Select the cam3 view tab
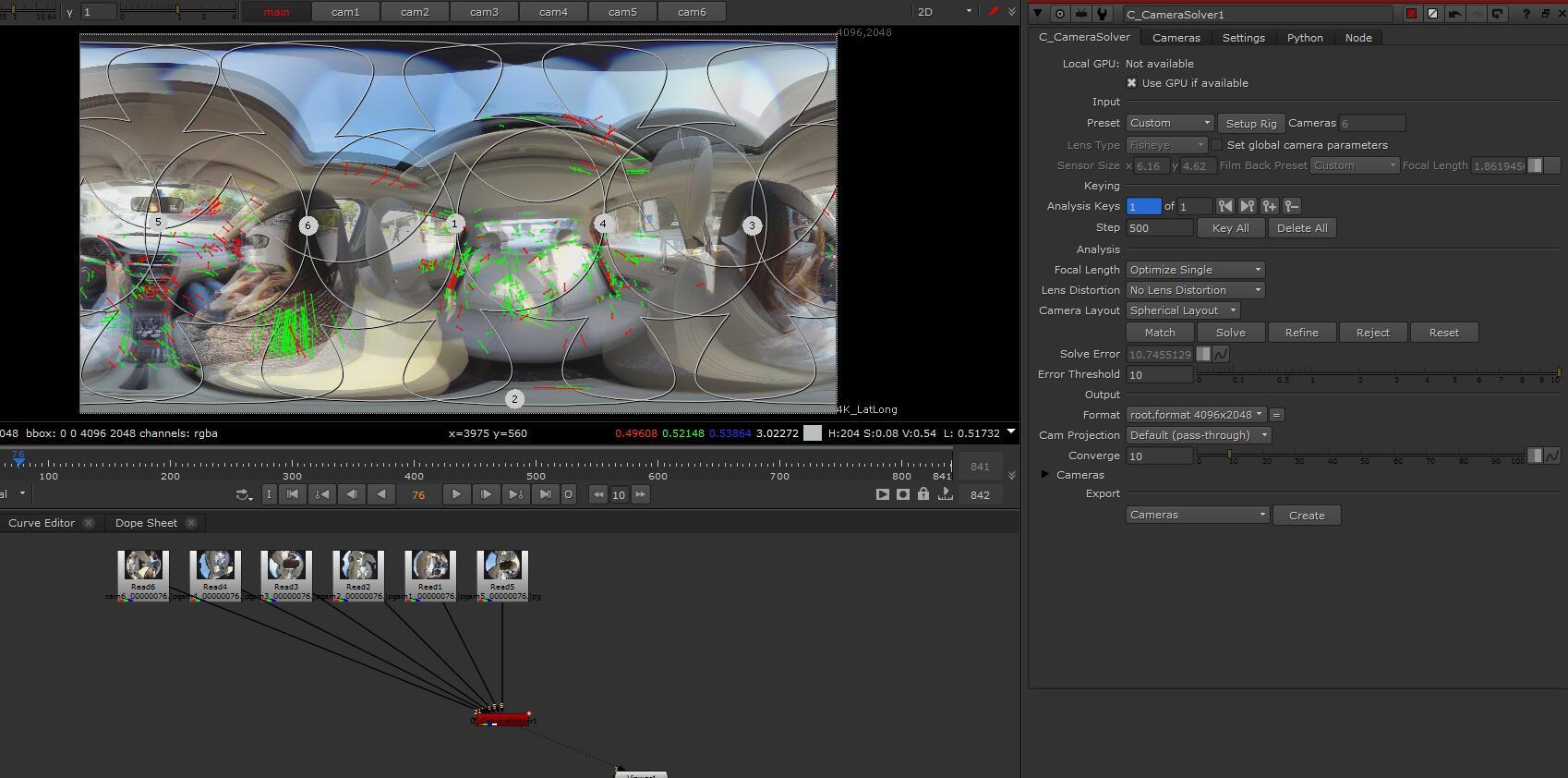Viewport: 1568px width, 778px height. pyautogui.click(x=484, y=12)
